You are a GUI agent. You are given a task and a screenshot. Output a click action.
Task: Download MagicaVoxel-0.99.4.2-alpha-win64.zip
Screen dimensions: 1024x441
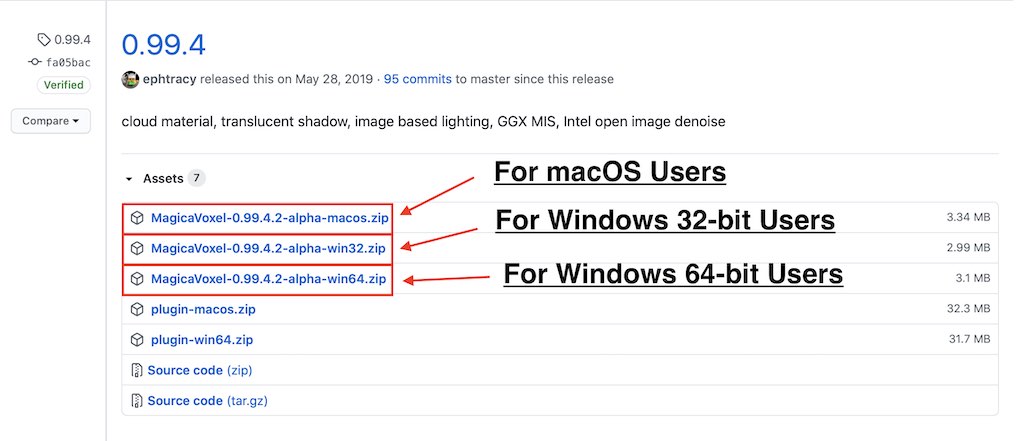coord(268,279)
